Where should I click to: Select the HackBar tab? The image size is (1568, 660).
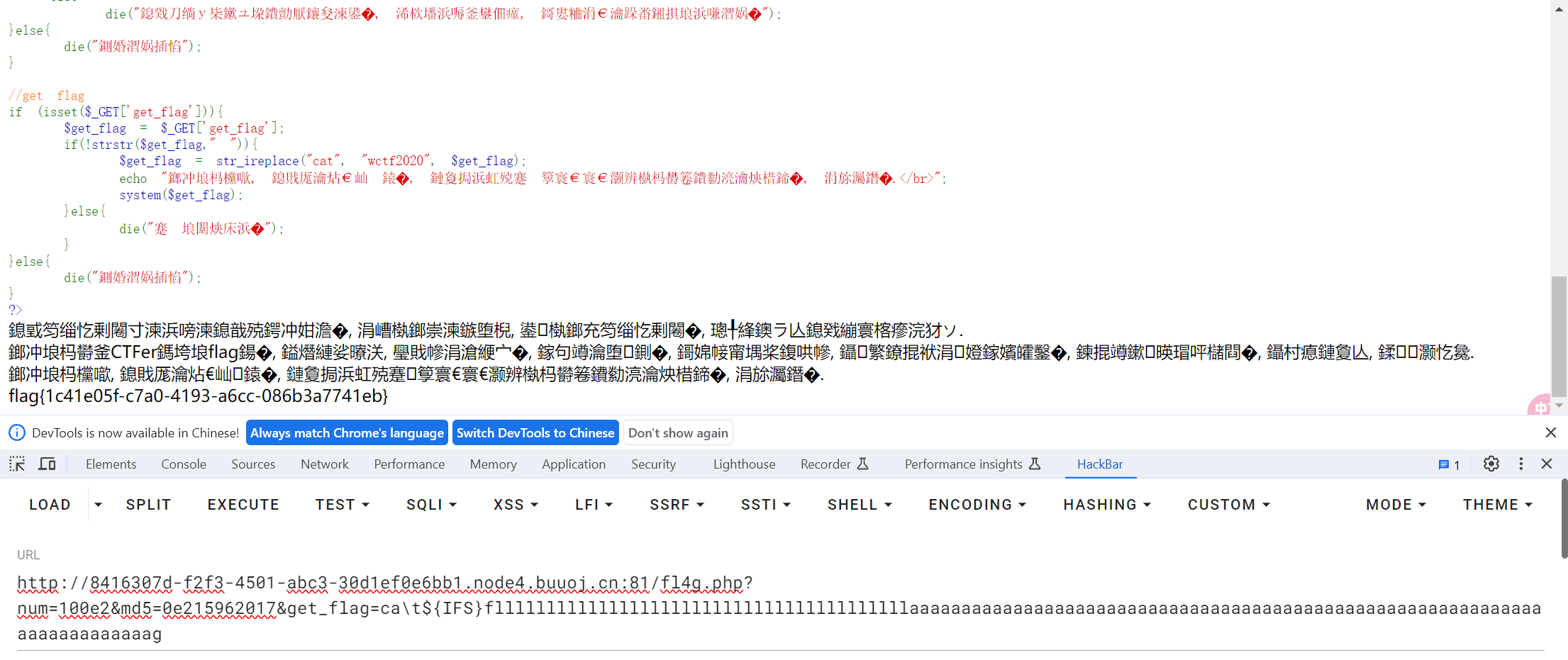[1100, 464]
